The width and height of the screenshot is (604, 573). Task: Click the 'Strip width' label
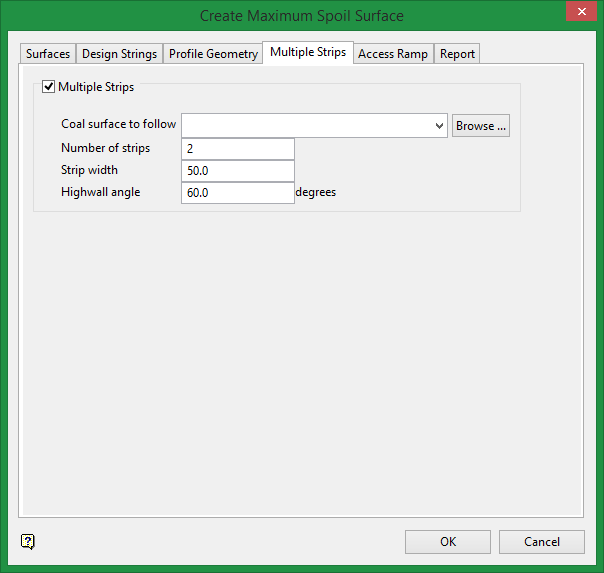coord(89,170)
